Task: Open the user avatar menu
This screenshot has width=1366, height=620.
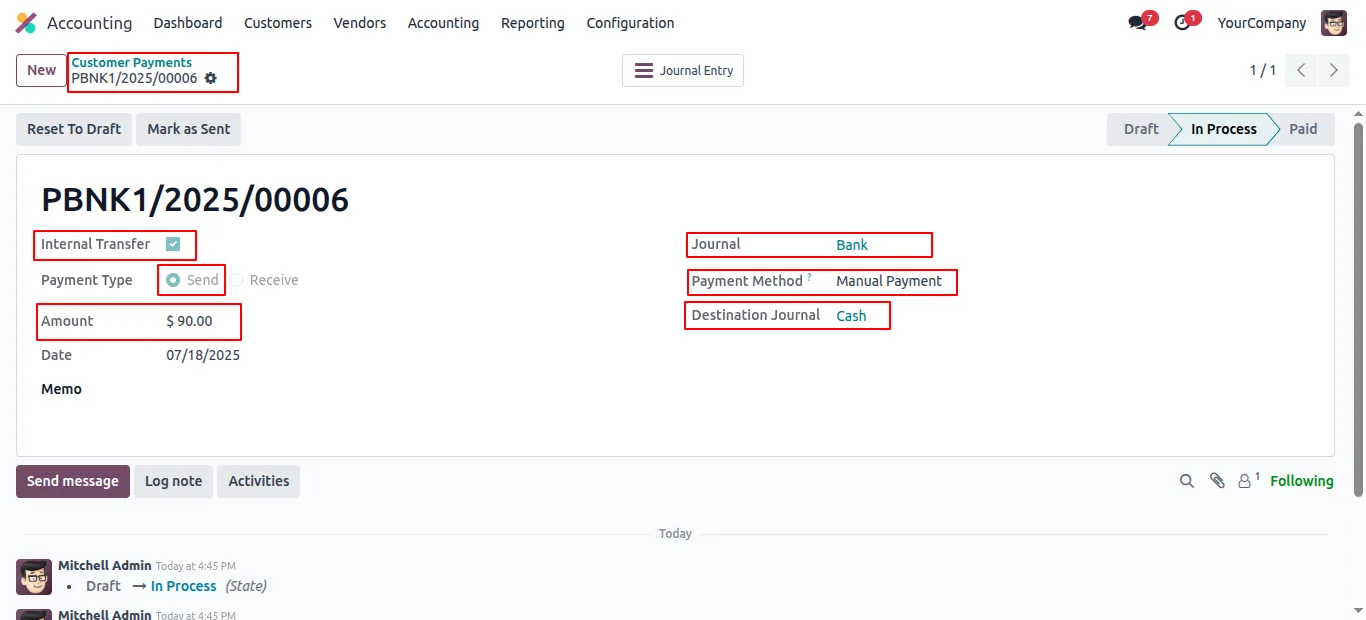Action: click(x=1334, y=23)
